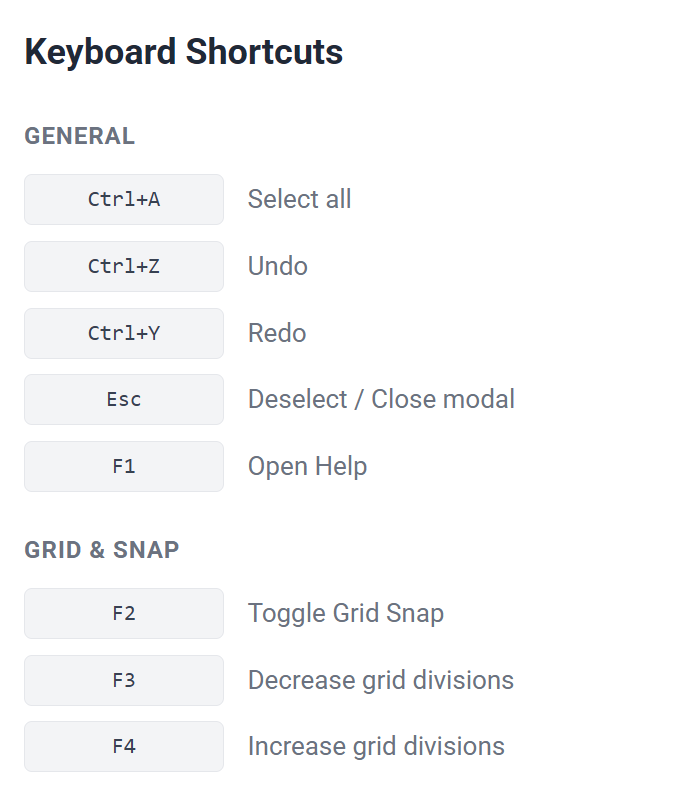673x801 pixels.
Task: Click the 'Redo' shortcut description
Action: 276,333
